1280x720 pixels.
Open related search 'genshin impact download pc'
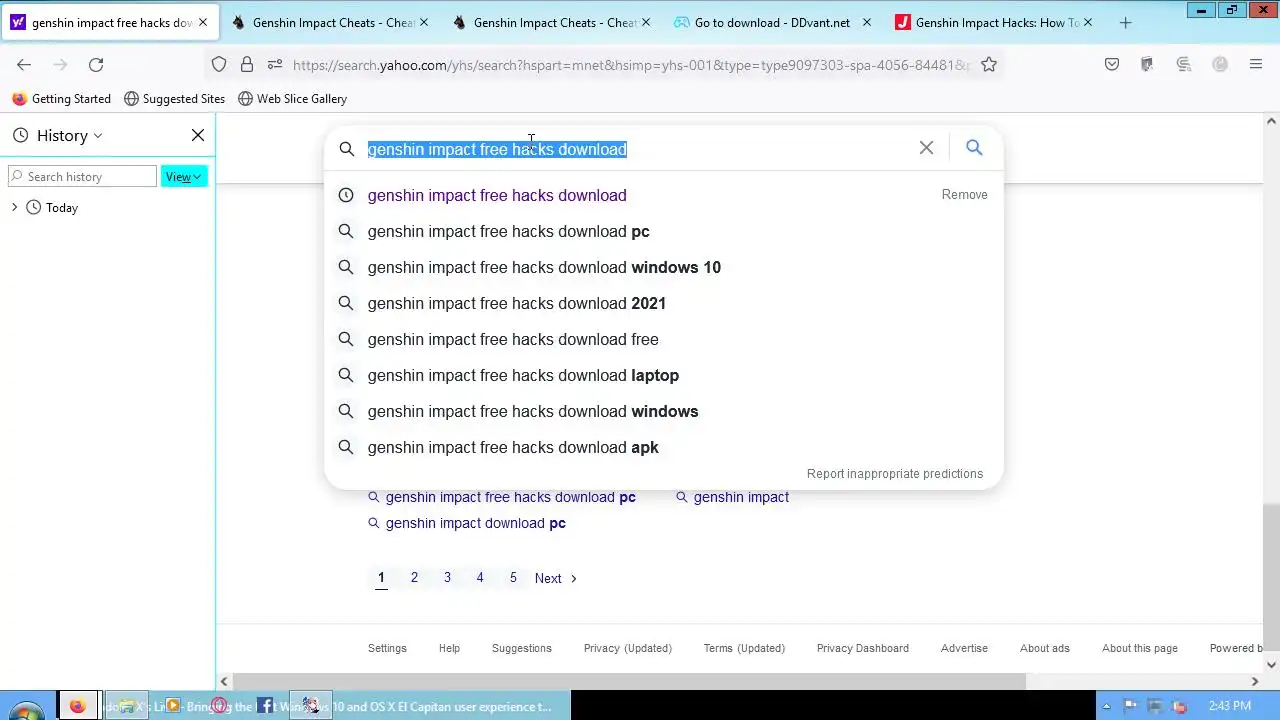point(467,523)
